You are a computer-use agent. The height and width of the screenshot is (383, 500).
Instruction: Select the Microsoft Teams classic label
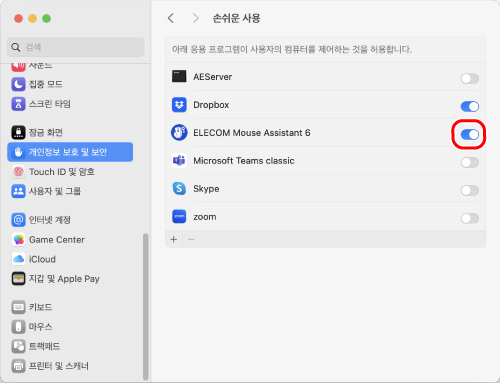(x=244, y=161)
